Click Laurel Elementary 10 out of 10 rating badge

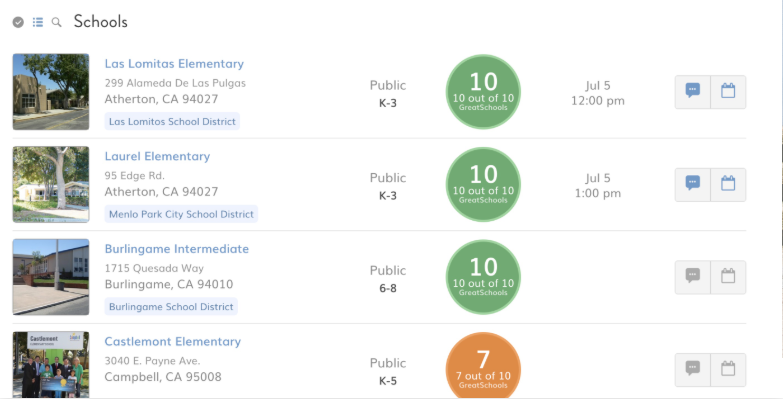coord(483,185)
